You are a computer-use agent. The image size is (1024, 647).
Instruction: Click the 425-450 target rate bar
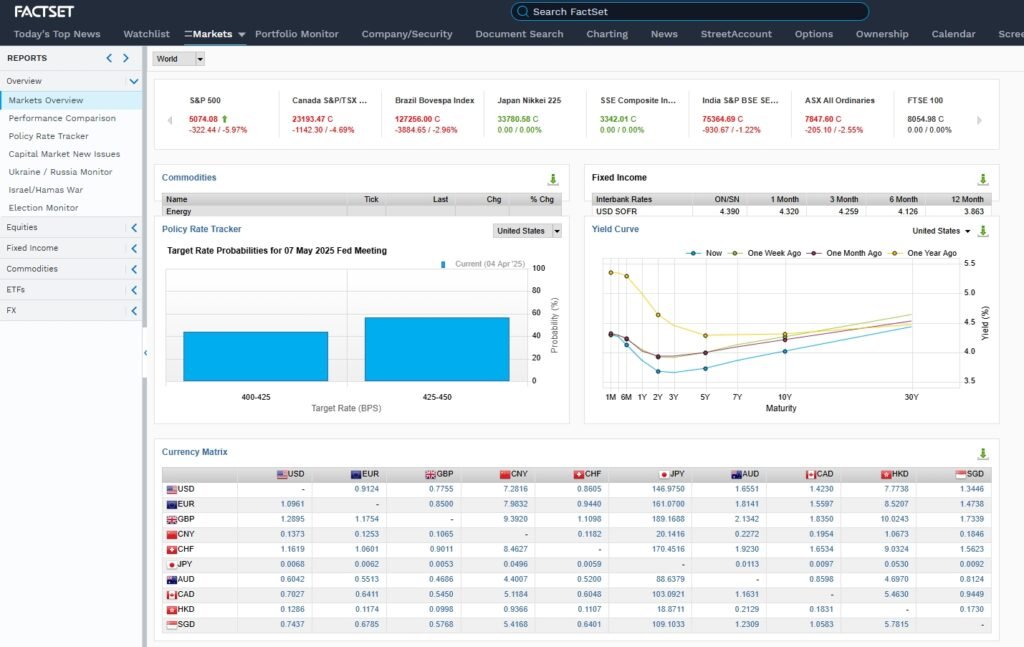[436, 349]
